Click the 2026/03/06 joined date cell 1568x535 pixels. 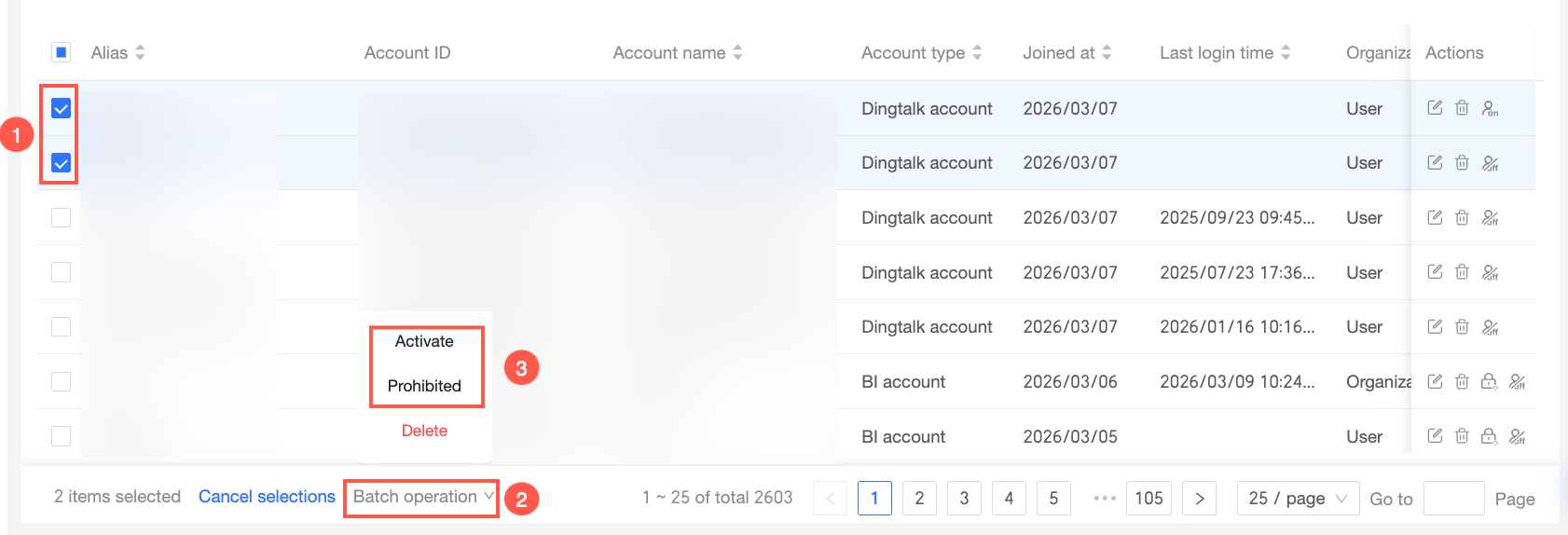point(1070,382)
